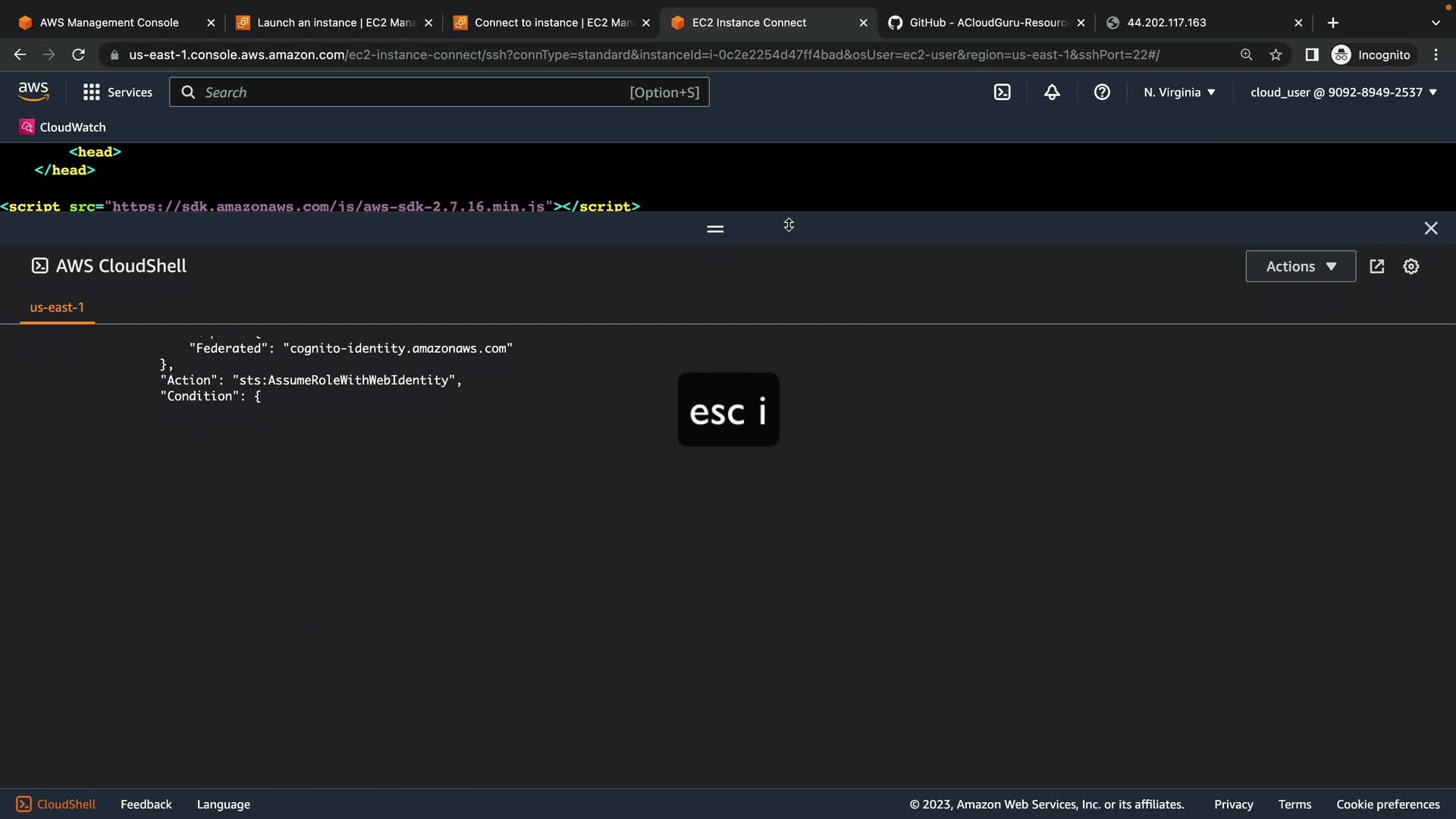Open CloudShell in a new browser tab
This screenshot has height=819, width=1456.
[1376, 266]
